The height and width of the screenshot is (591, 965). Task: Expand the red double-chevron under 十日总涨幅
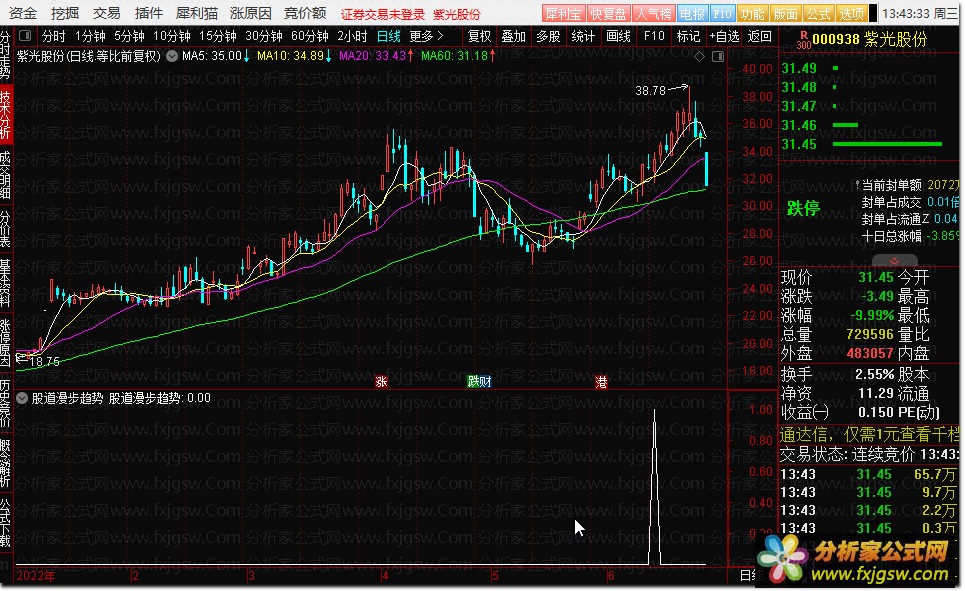click(895, 260)
